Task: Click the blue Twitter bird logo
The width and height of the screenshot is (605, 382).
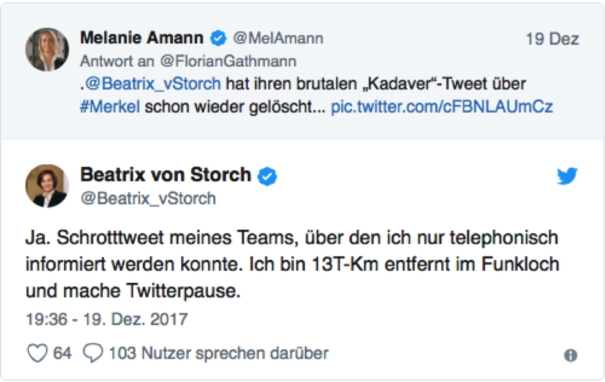Action: pos(567,176)
